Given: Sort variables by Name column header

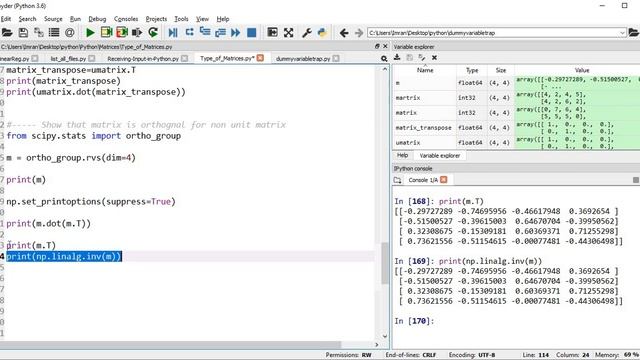Looking at the screenshot, I should pyautogui.click(x=425, y=70).
